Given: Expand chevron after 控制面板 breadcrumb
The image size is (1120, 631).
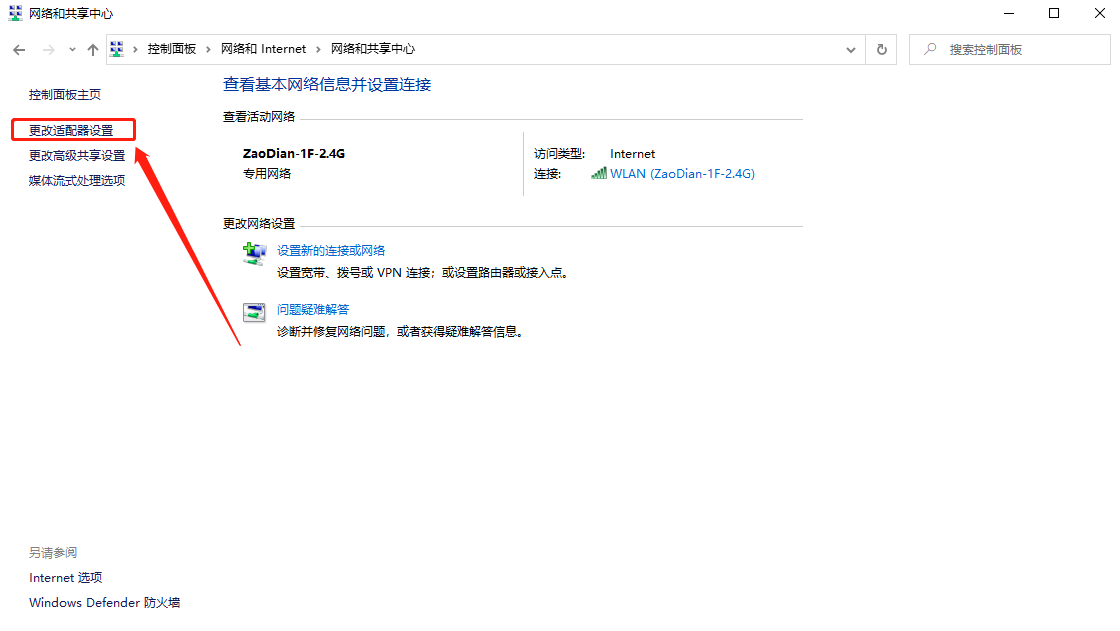Looking at the screenshot, I should [208, 49].
